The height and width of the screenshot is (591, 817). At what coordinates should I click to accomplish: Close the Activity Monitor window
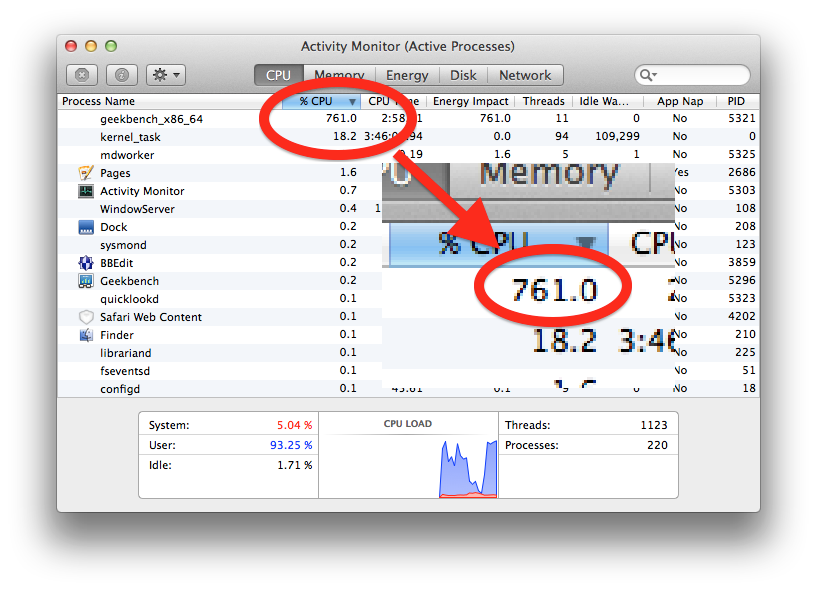71,46
